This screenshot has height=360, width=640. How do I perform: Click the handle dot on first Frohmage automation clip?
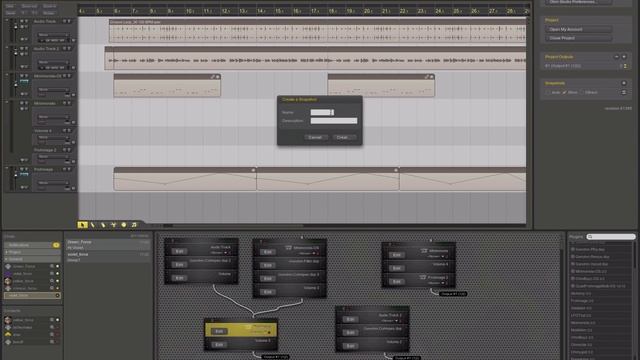click(253, 170)
